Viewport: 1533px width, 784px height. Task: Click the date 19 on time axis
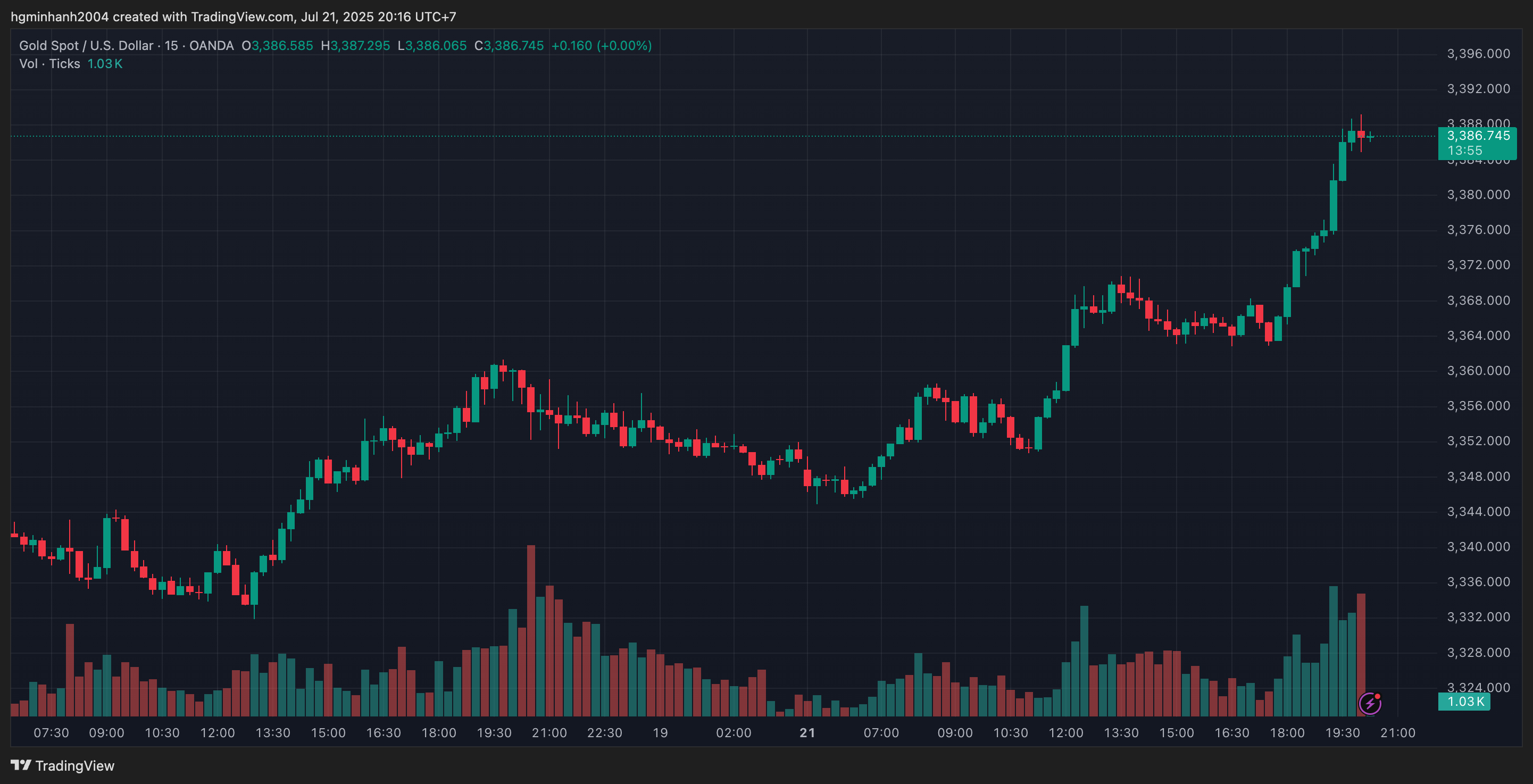tap(660, 733)
